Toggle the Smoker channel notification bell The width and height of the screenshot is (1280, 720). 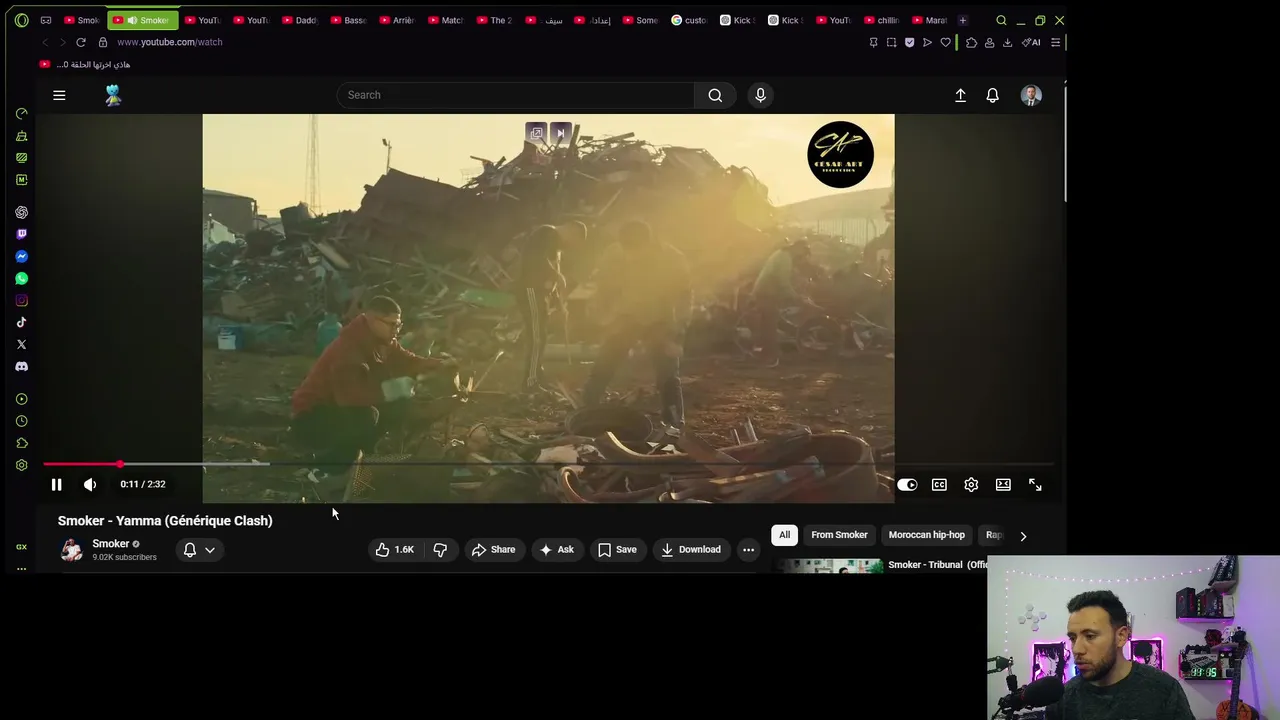(189, 549)
